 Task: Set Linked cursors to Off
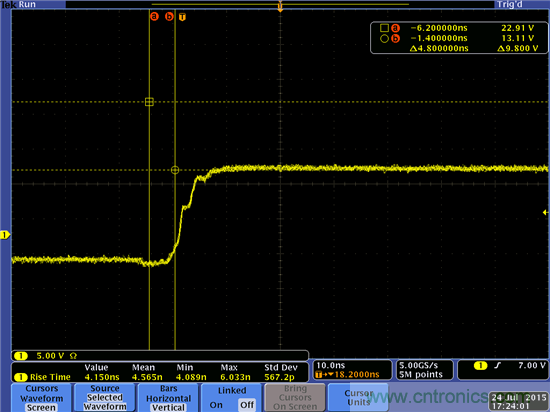(x=247, y=405)
